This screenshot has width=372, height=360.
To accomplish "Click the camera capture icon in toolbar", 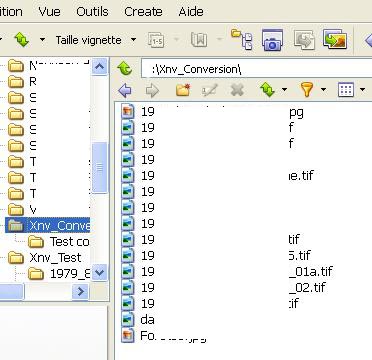I will point(272,40).
